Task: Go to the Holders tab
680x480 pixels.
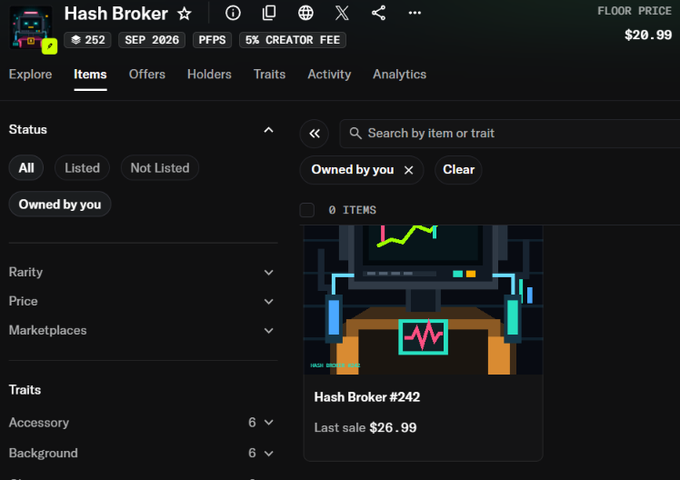Action: pos(209,74)
